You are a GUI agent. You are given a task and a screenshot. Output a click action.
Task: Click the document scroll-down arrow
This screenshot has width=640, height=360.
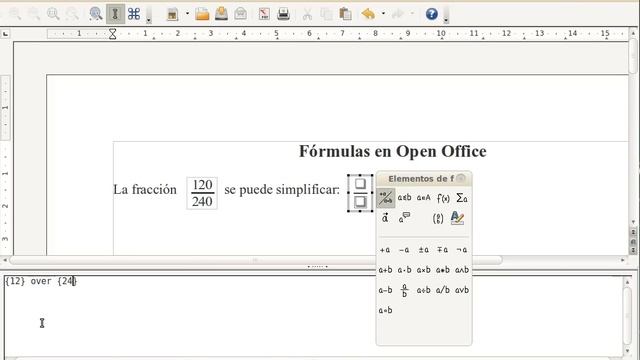click(x=633, y=222)
